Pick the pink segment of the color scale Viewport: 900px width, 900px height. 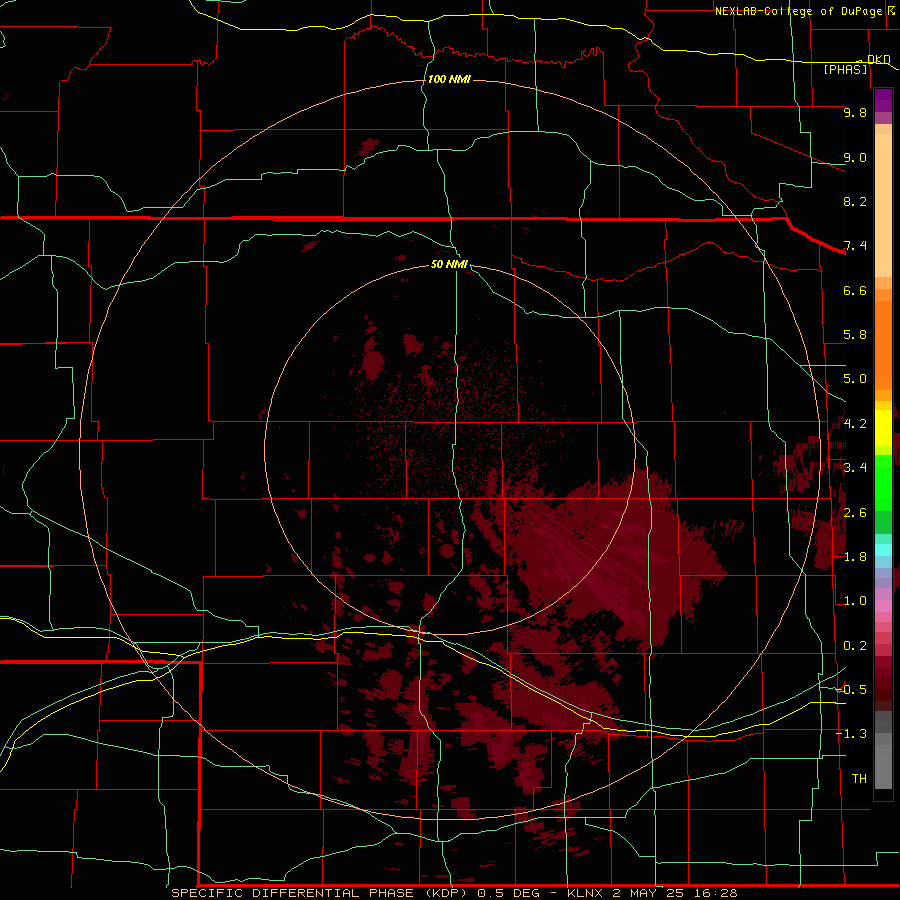(883, 606)
